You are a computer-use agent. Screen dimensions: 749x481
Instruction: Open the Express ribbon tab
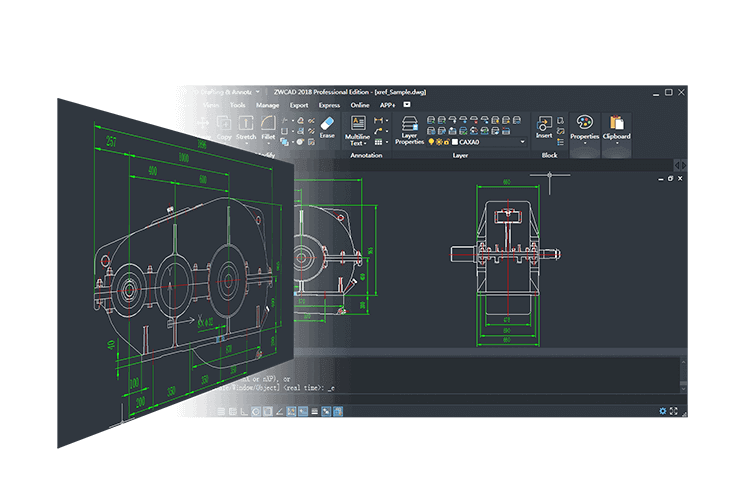click(x=330, y=105)
